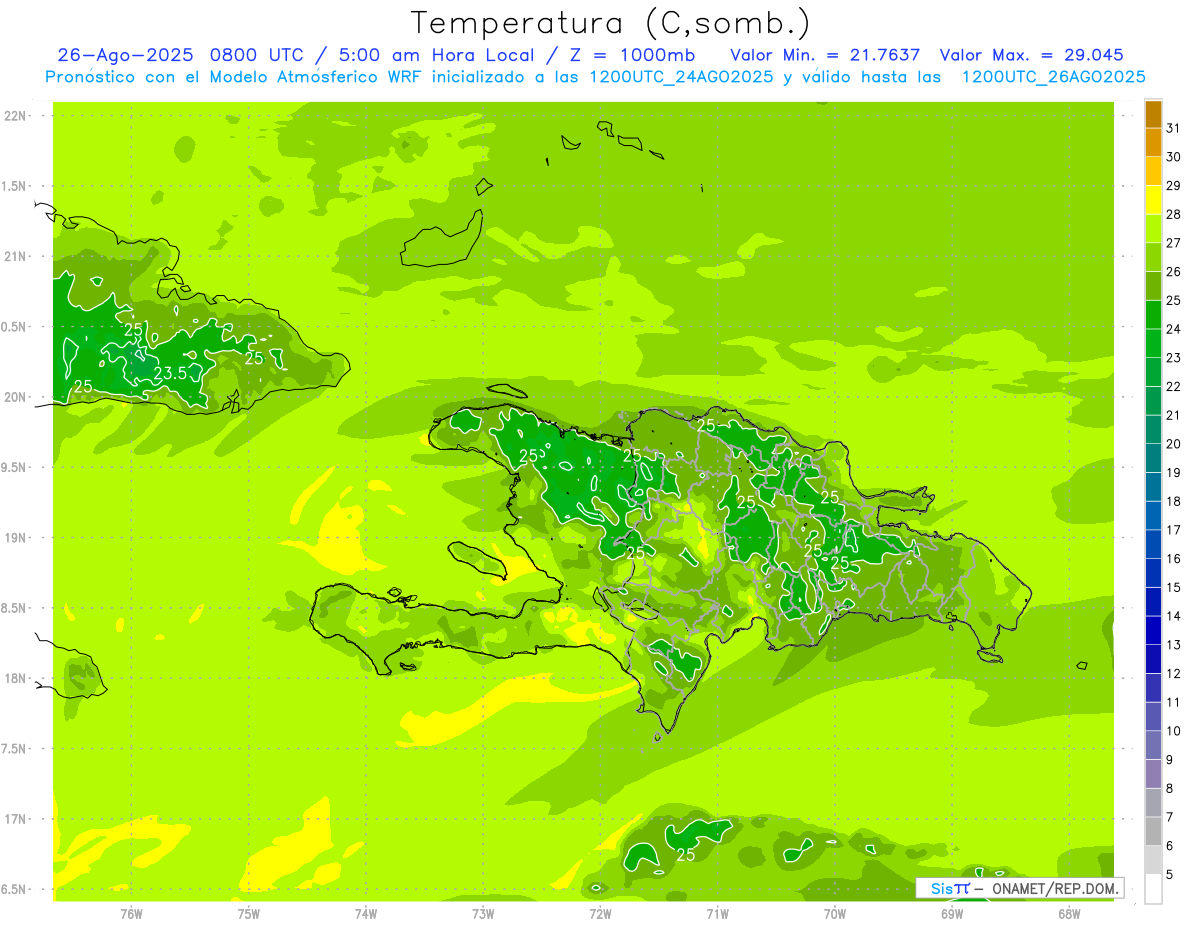Click the "Valor Min. = 21.7637" value
Image resolution: width=1200 pixels, height=927 pixels.
pyautogui.click(x=825, y=55)
